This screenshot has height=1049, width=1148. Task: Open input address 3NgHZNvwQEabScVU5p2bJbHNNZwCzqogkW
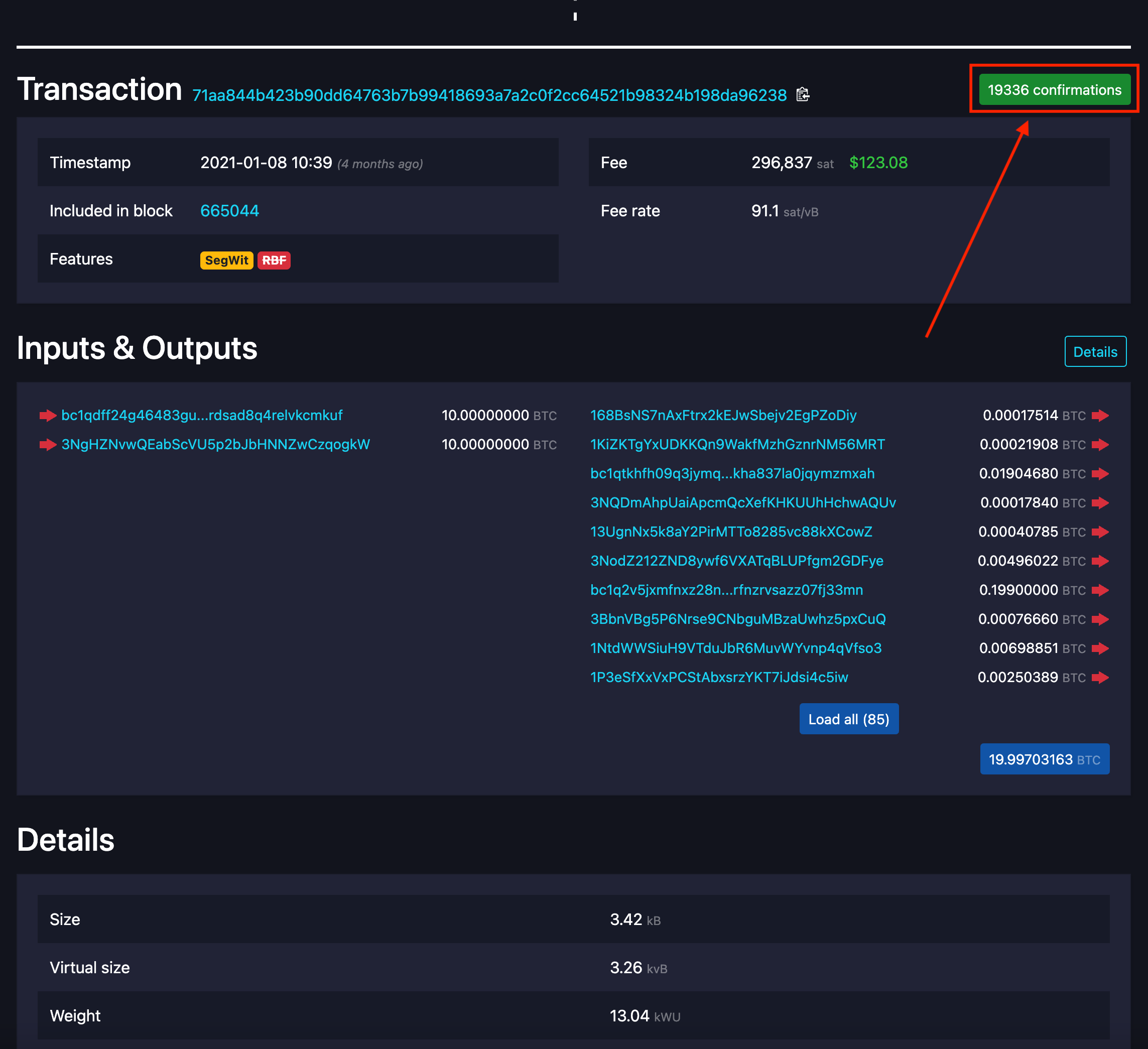[215, 445]
